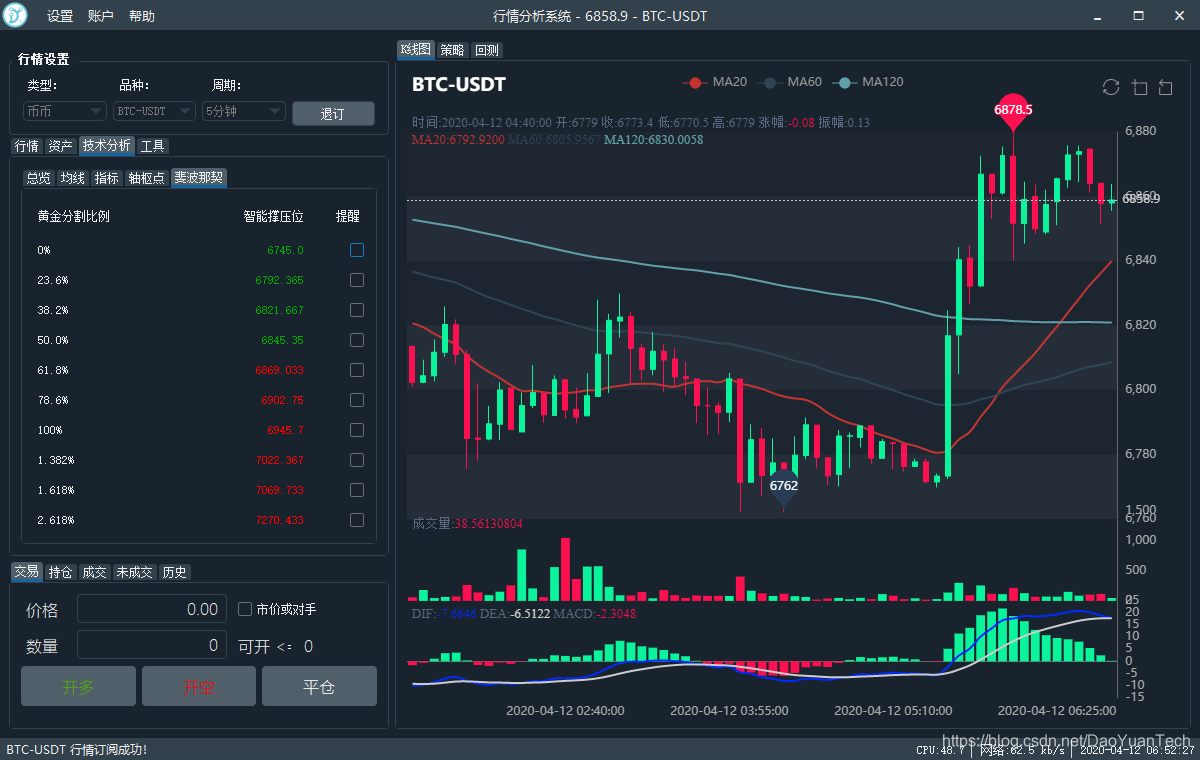
Task: Open the 账户 menu
Action: pyautogui.click(x=101, y=16)
